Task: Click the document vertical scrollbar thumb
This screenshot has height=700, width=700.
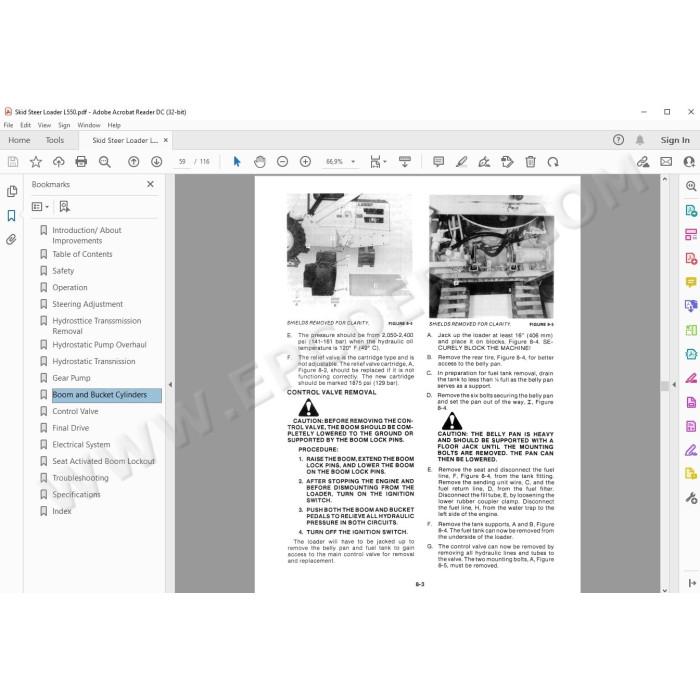Action: point(665,386)
